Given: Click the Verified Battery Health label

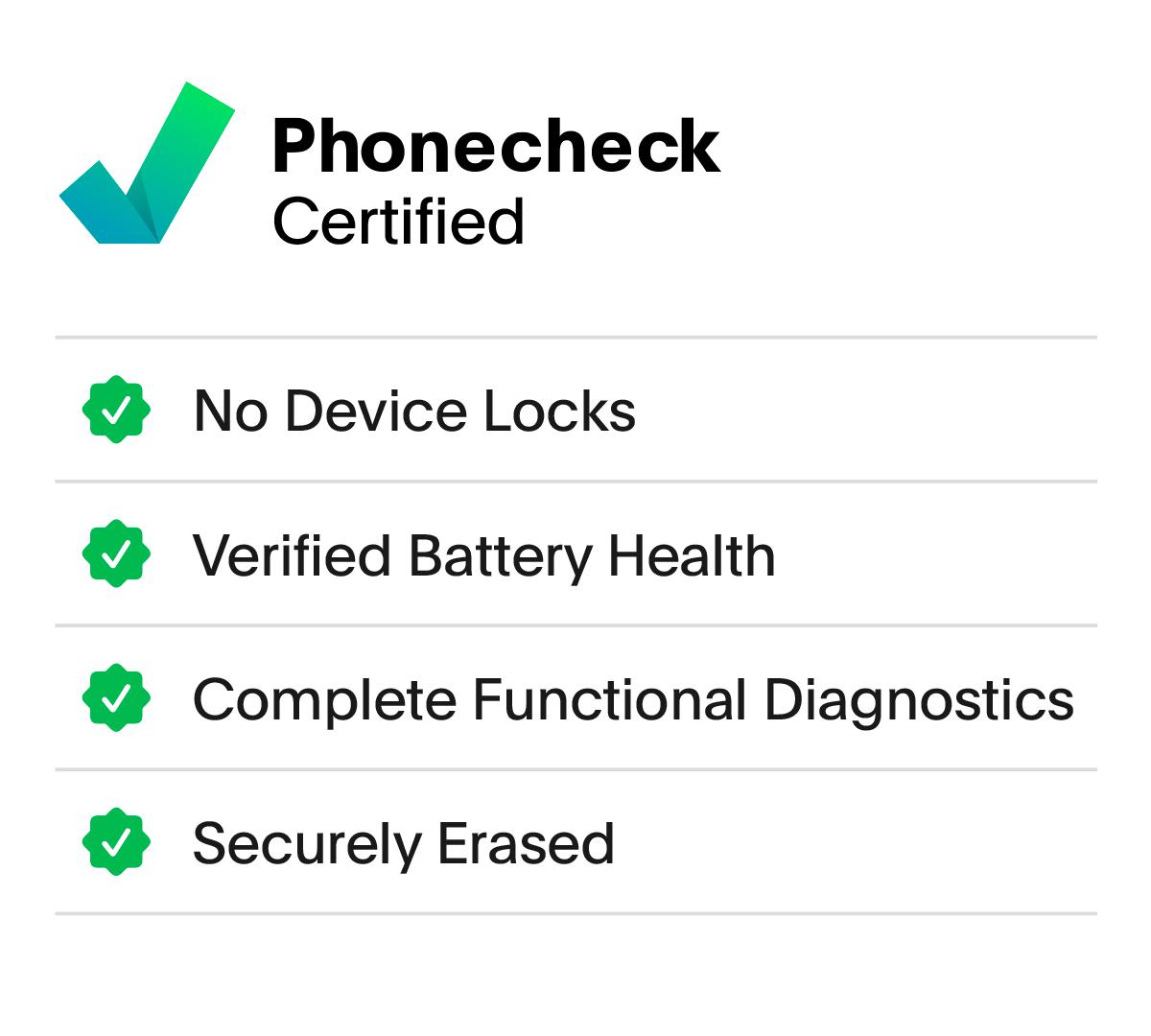Looking at the screenshot, I should (x=483, y=555).
